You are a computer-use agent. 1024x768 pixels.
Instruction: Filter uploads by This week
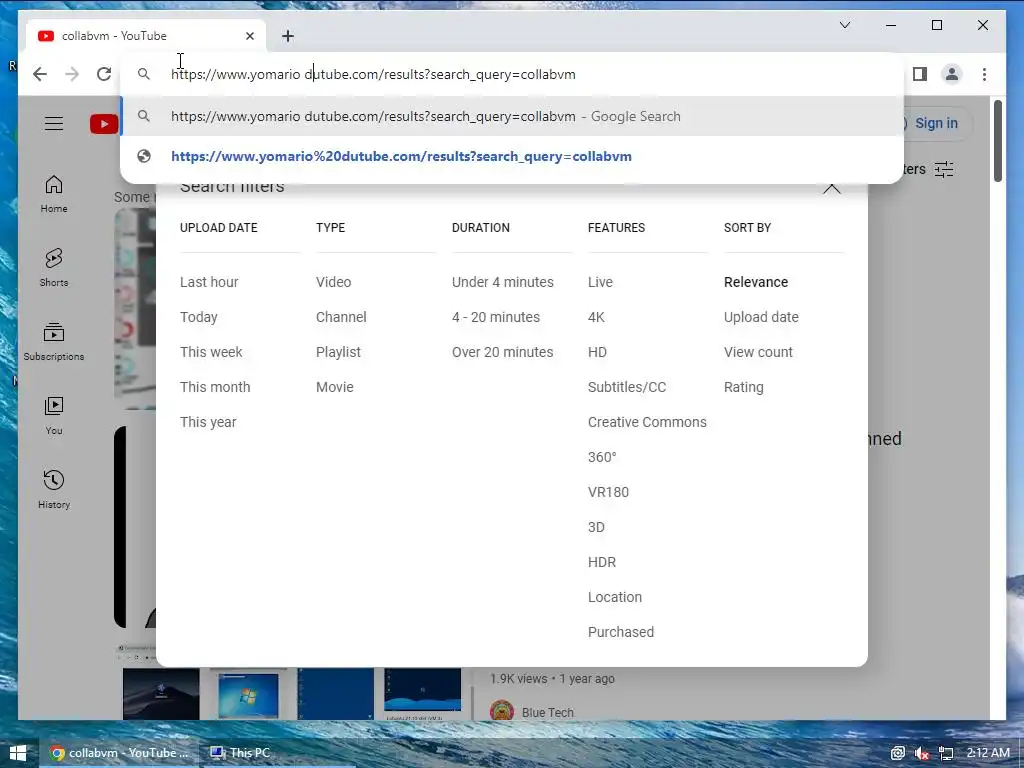(211, 352)
